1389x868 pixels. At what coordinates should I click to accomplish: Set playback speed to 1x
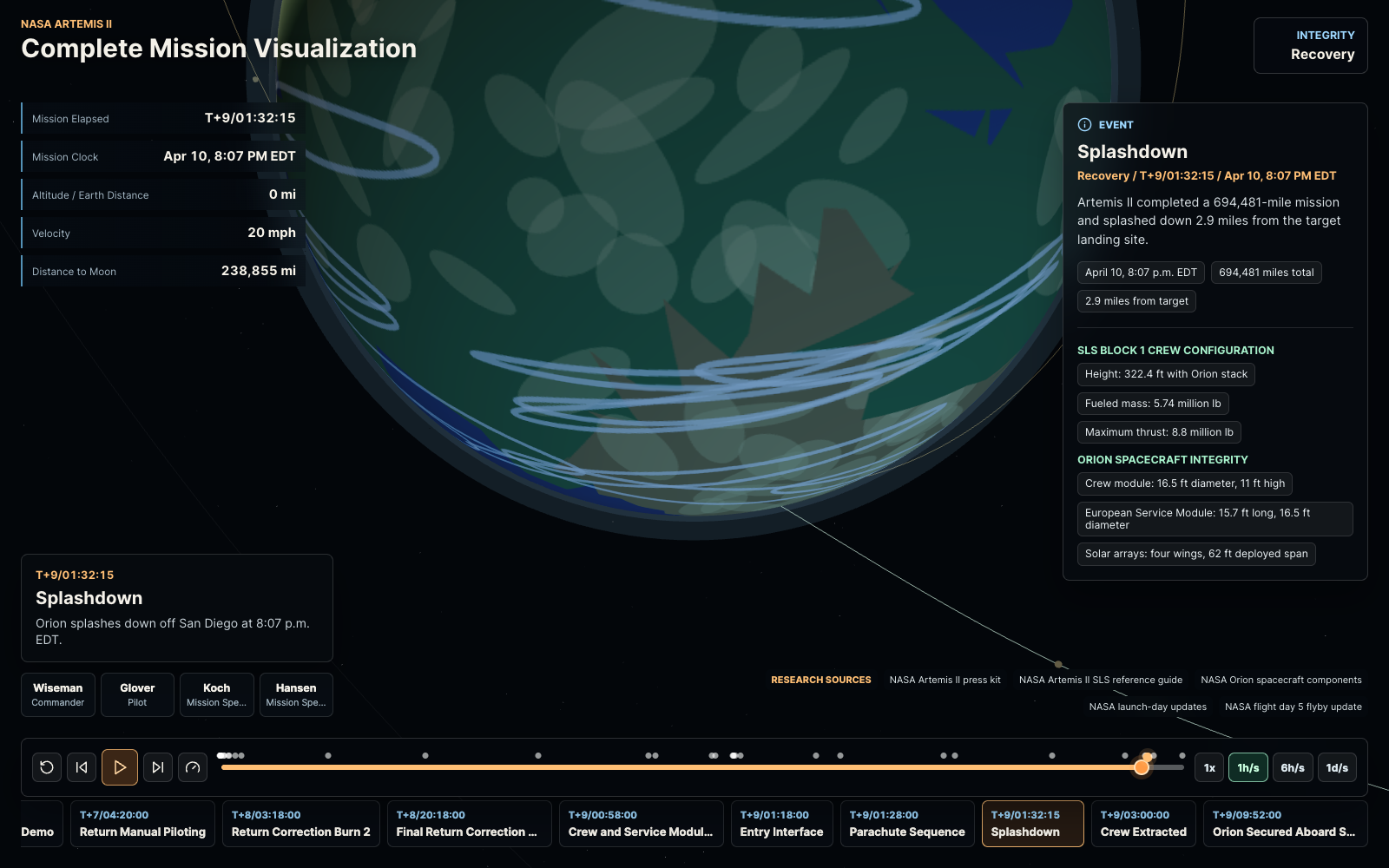(x=1209, y=767)
